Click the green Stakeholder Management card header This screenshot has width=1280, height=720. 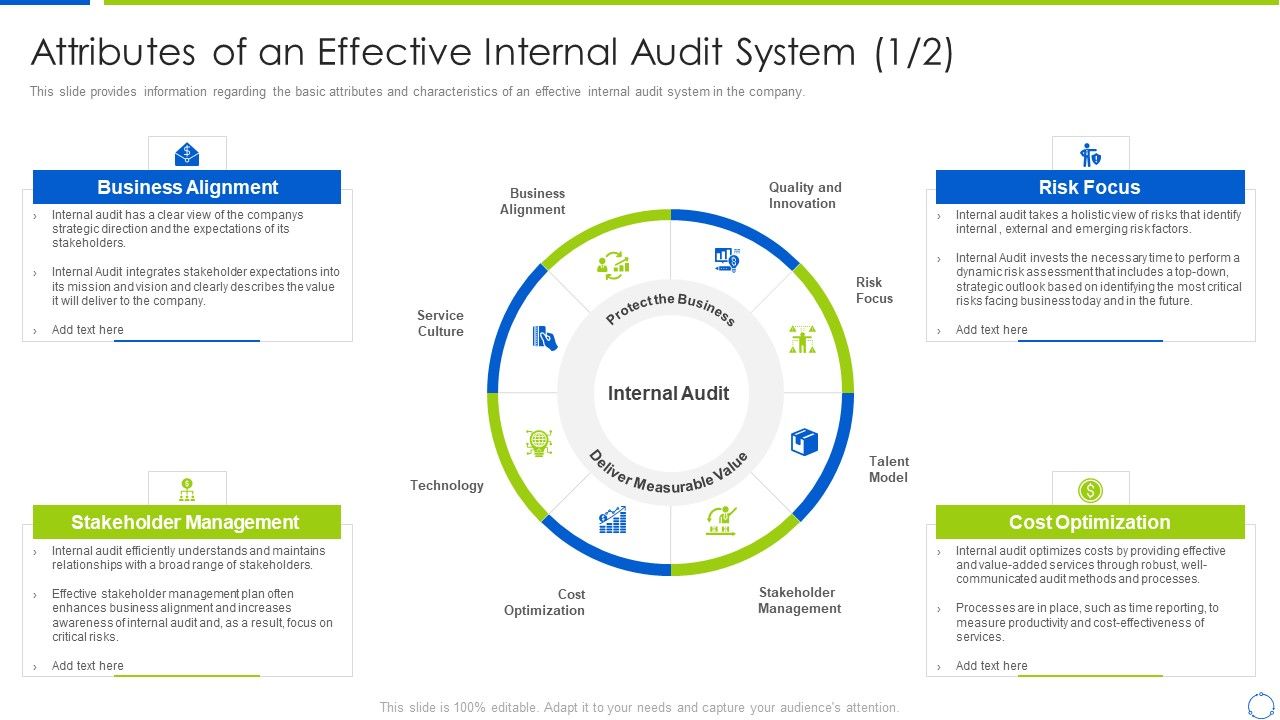[187, 522]
